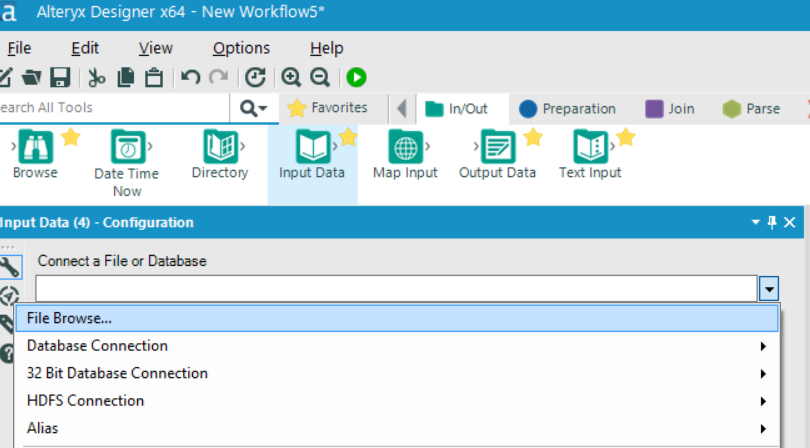The image size is (810, 448).
Task: Expand the HDFS Connection submenu arrow
Action: (763, 401)
